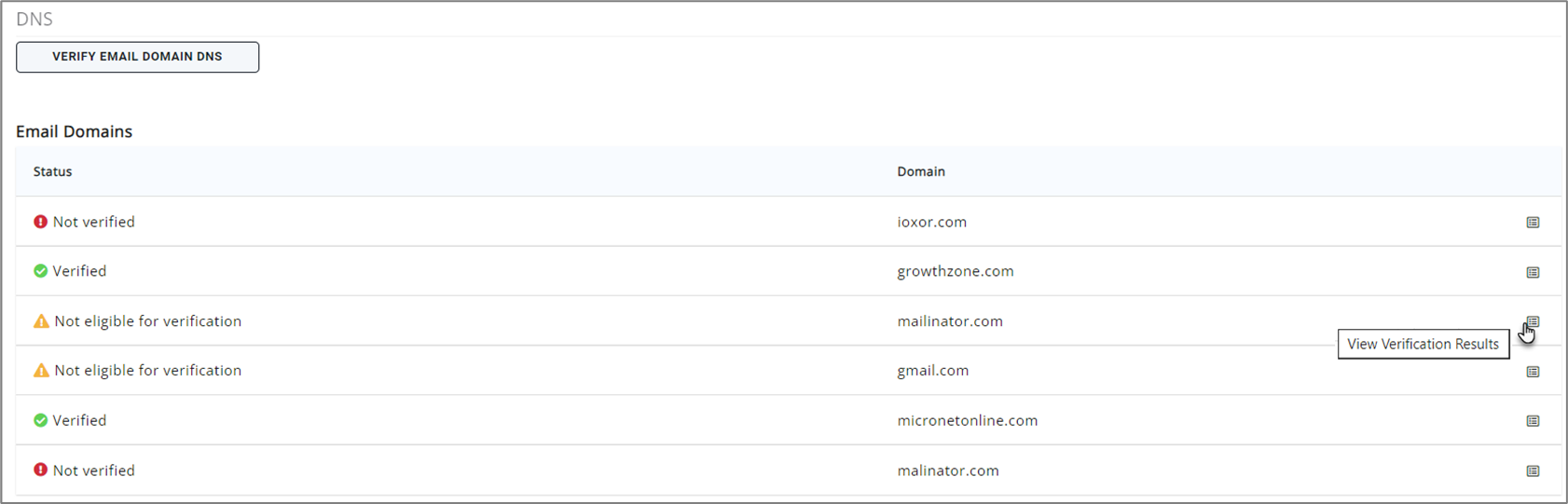
Task: Click green check icon for growthzone.com
Action: tap(40, 271)
